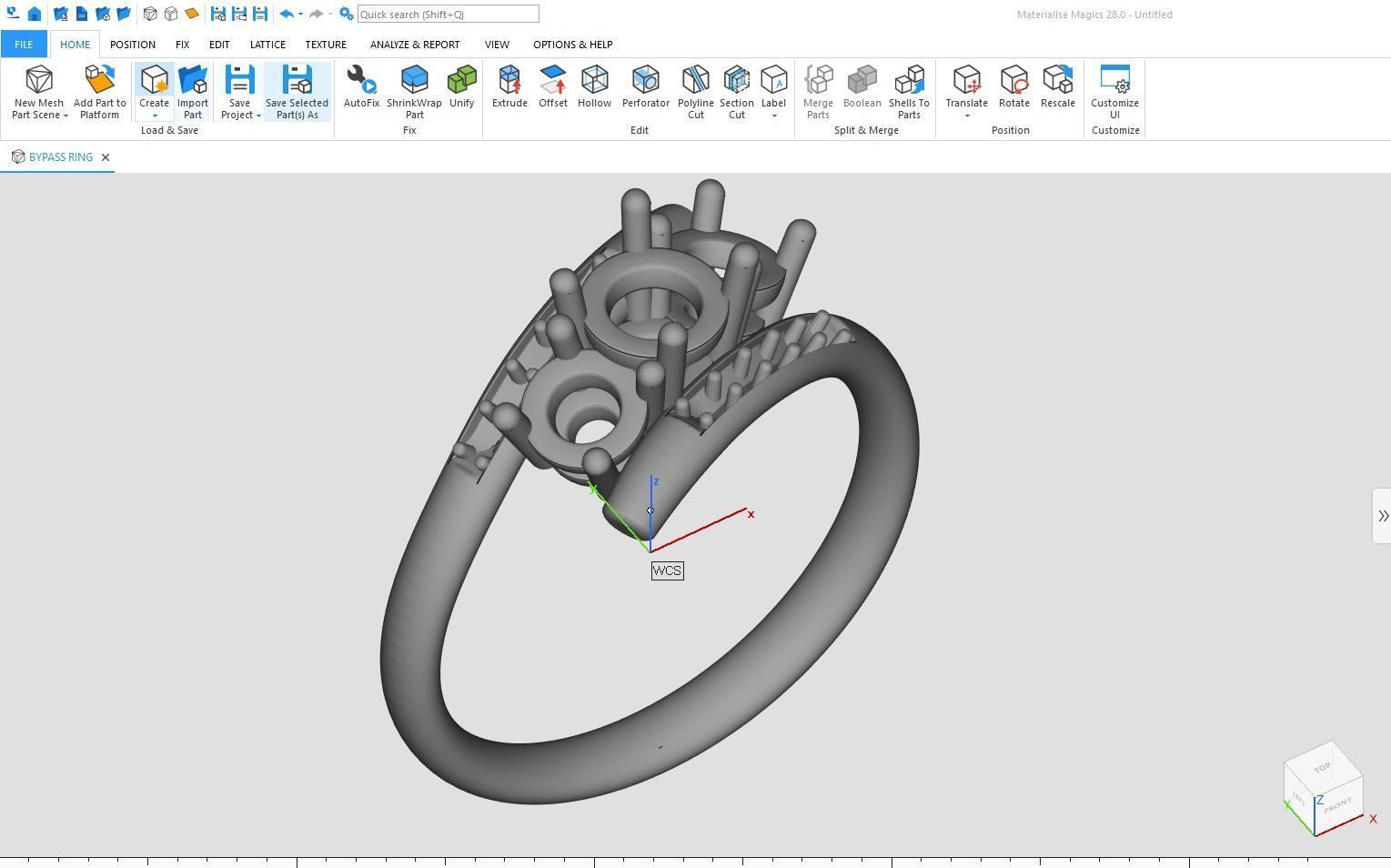The height and width of the screenshot is (868, 1391).
Task: Open the settings gears icon
Action: pos(346,14)
